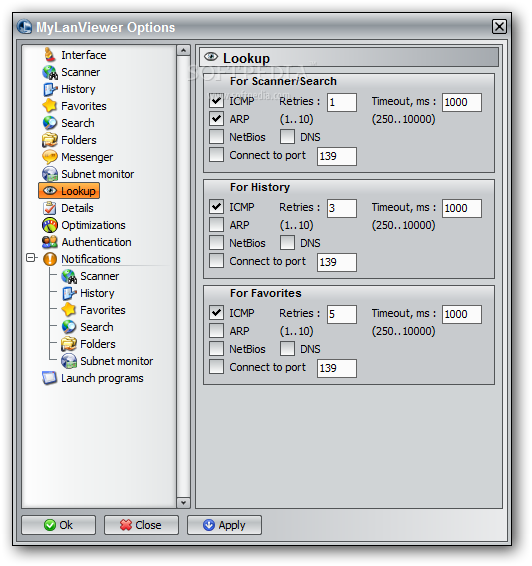Toggle ICMP checkbox in For Favorites
Screen dimensions: 532x566
(x=217, y=313)
